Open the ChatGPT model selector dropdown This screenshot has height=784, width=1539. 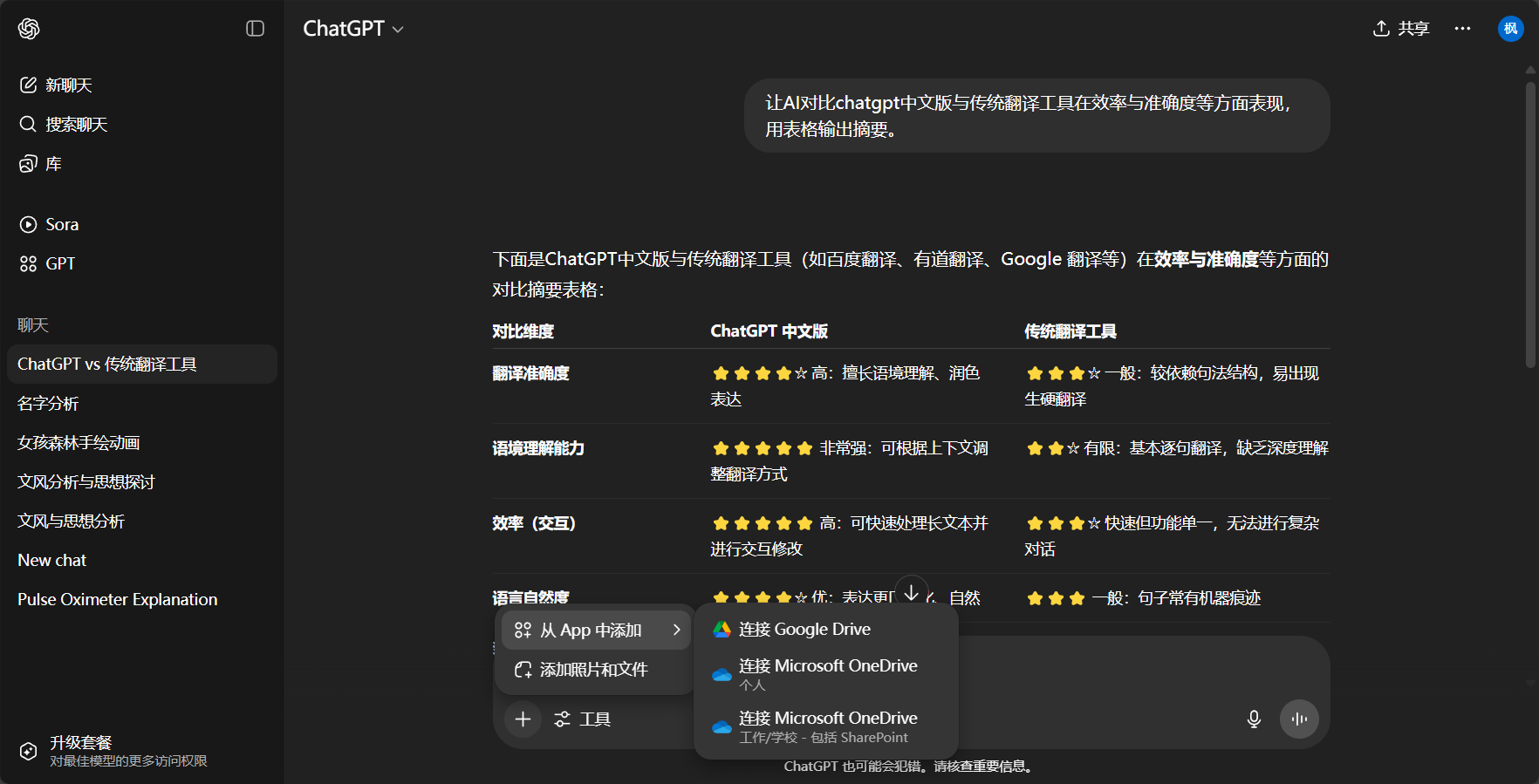pos(353,29)
